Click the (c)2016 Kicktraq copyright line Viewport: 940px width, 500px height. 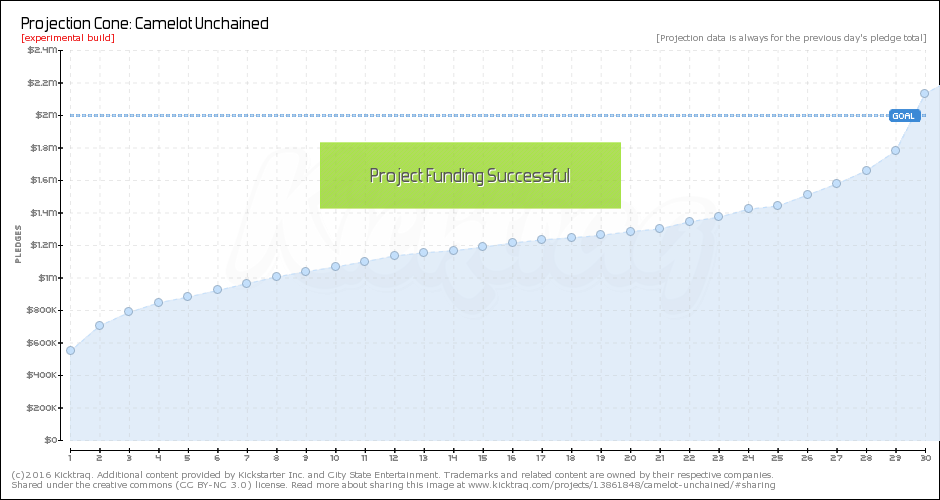click(x=393, y=474)
